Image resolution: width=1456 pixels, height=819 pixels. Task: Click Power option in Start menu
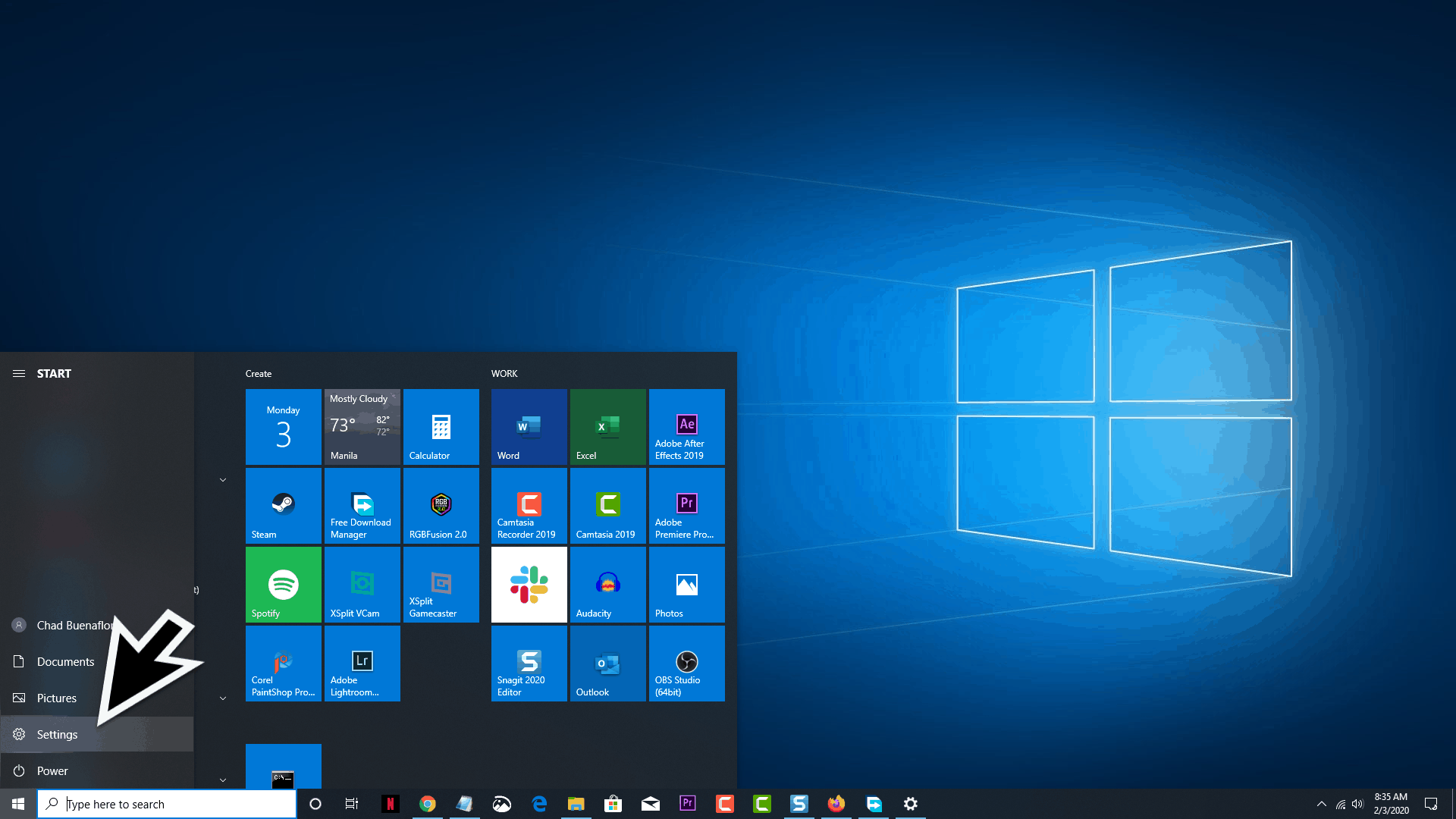pos(52,770)
